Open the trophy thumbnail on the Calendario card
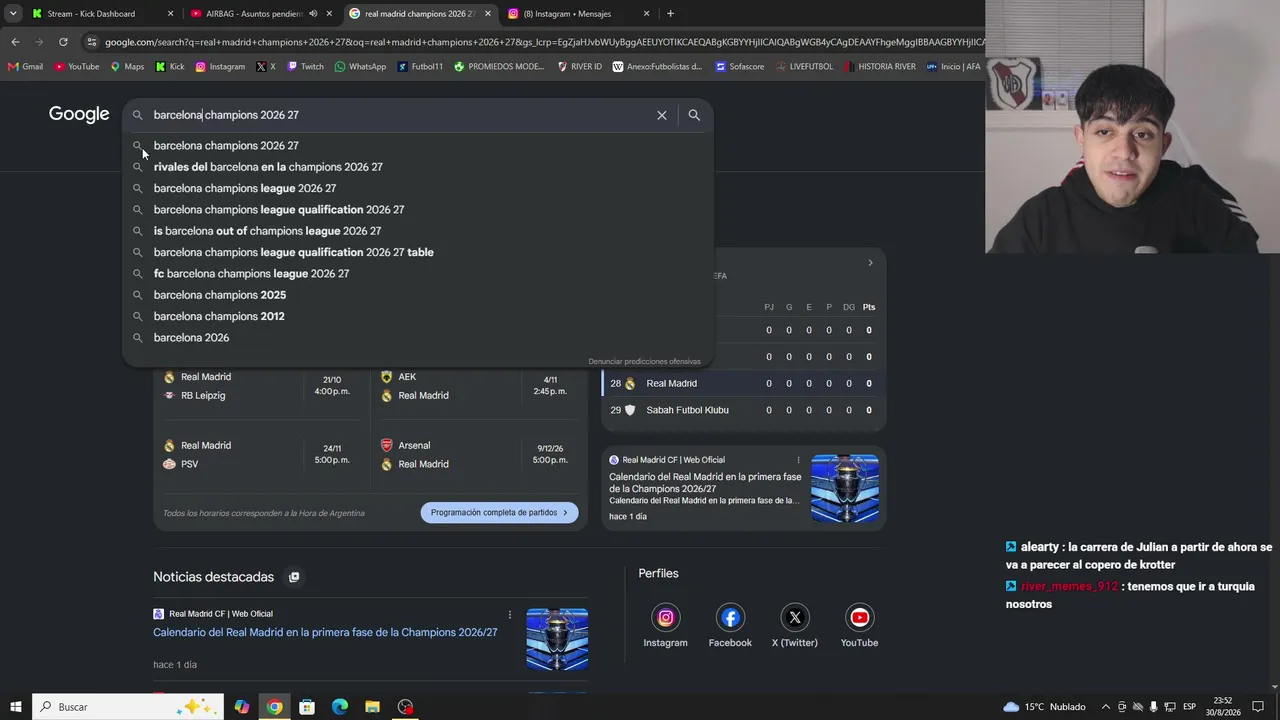Screen dimensions: 1280x720 click(845, 489)
